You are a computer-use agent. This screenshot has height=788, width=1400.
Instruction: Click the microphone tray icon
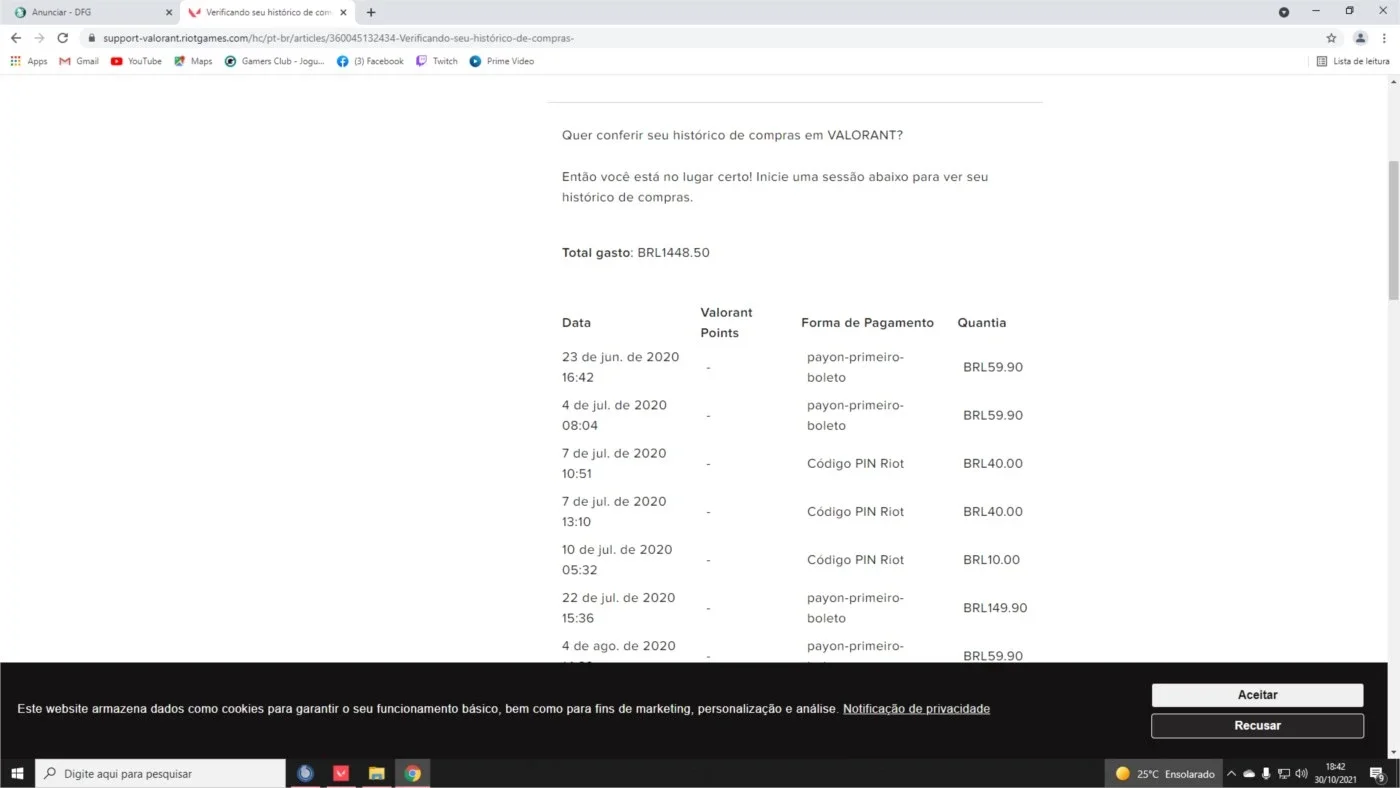pos(1266,774)
